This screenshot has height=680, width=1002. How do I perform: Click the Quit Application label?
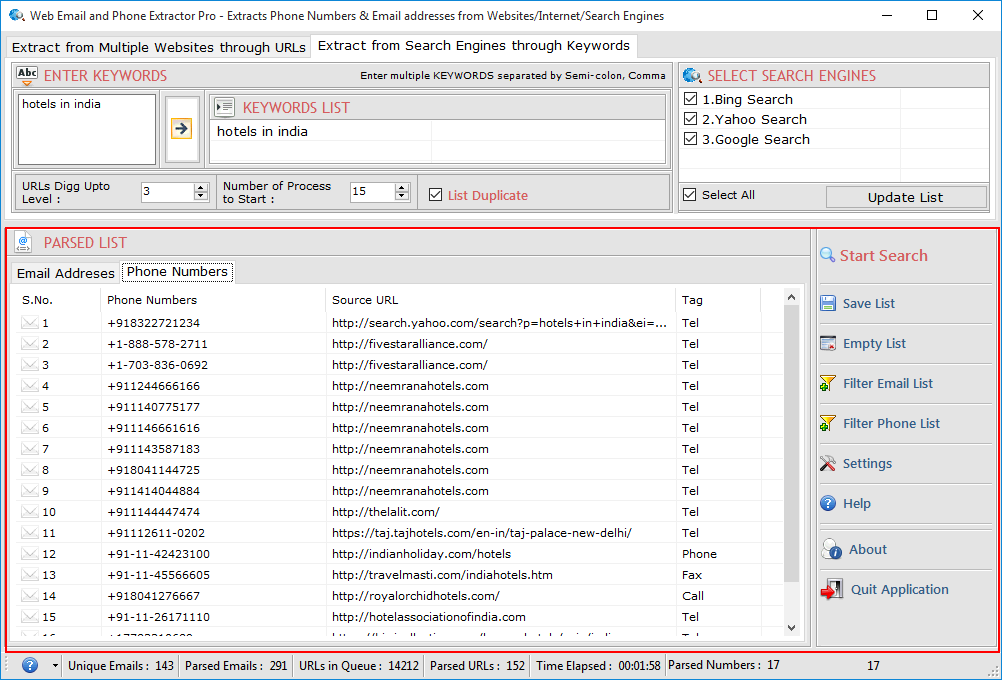899,589
